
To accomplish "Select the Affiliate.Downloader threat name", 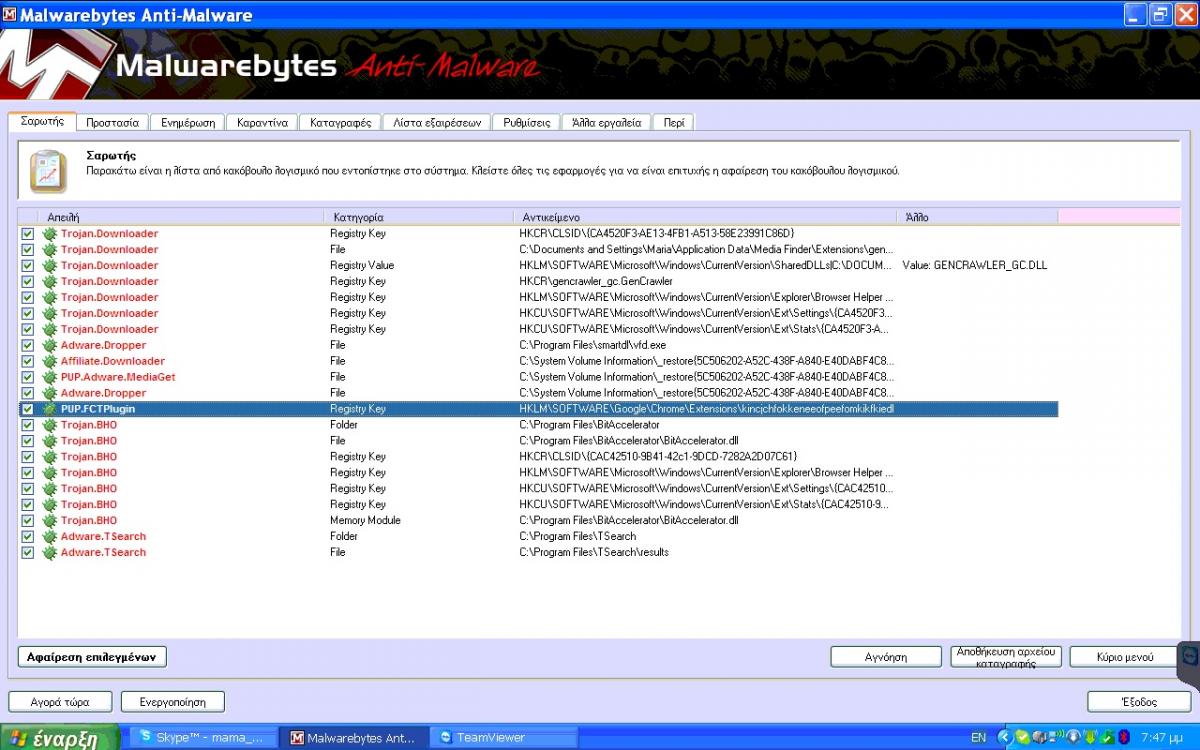I will click(113, 361).
